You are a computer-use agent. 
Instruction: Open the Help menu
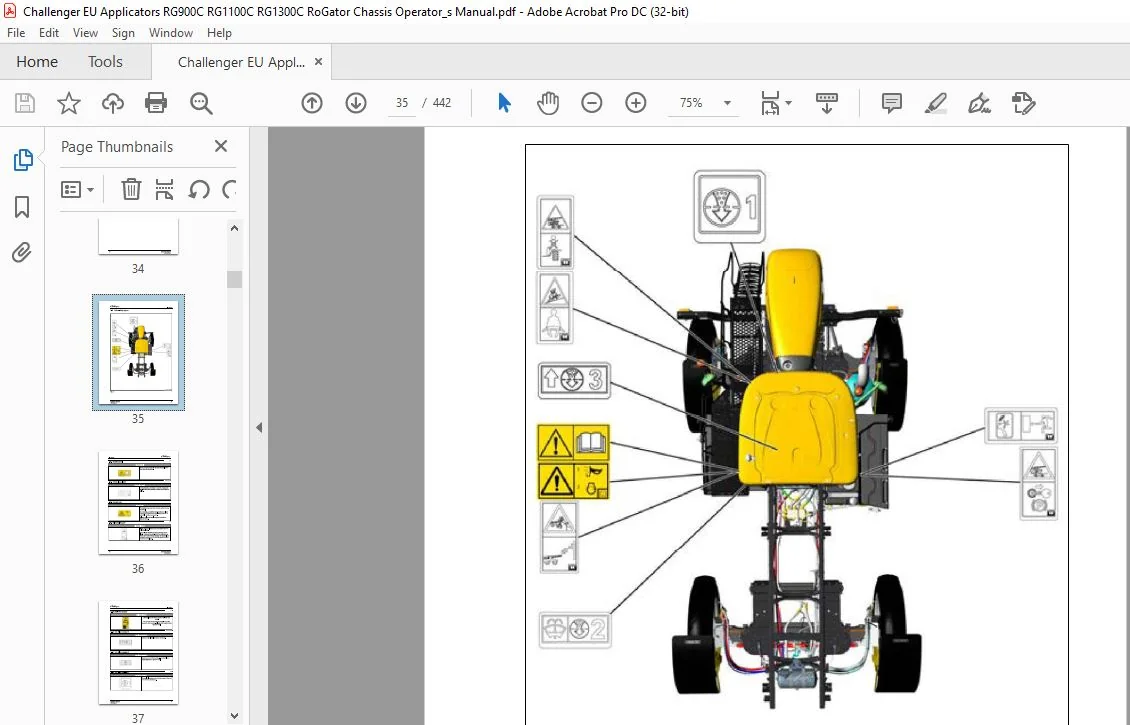tap(219, 32)
